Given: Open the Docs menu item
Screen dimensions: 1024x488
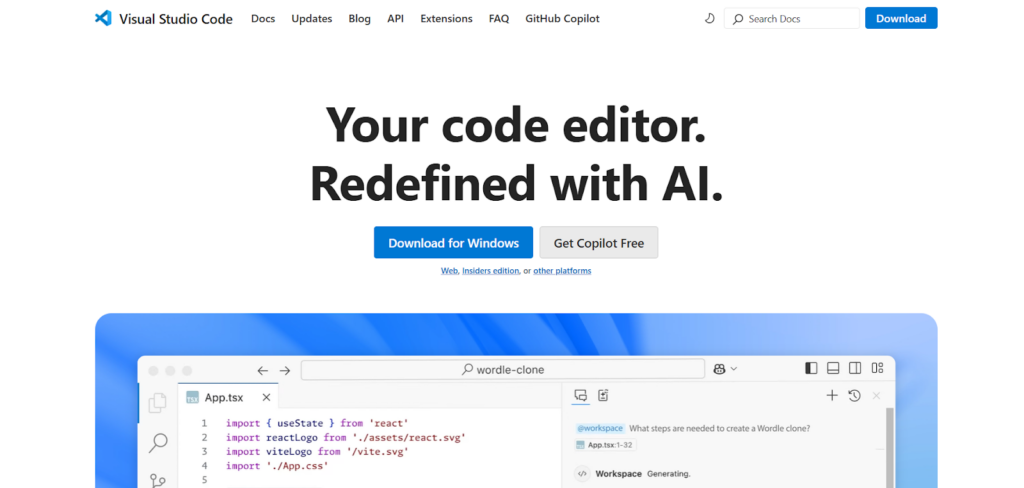Looking at the screenshot, I should (263, 19).
